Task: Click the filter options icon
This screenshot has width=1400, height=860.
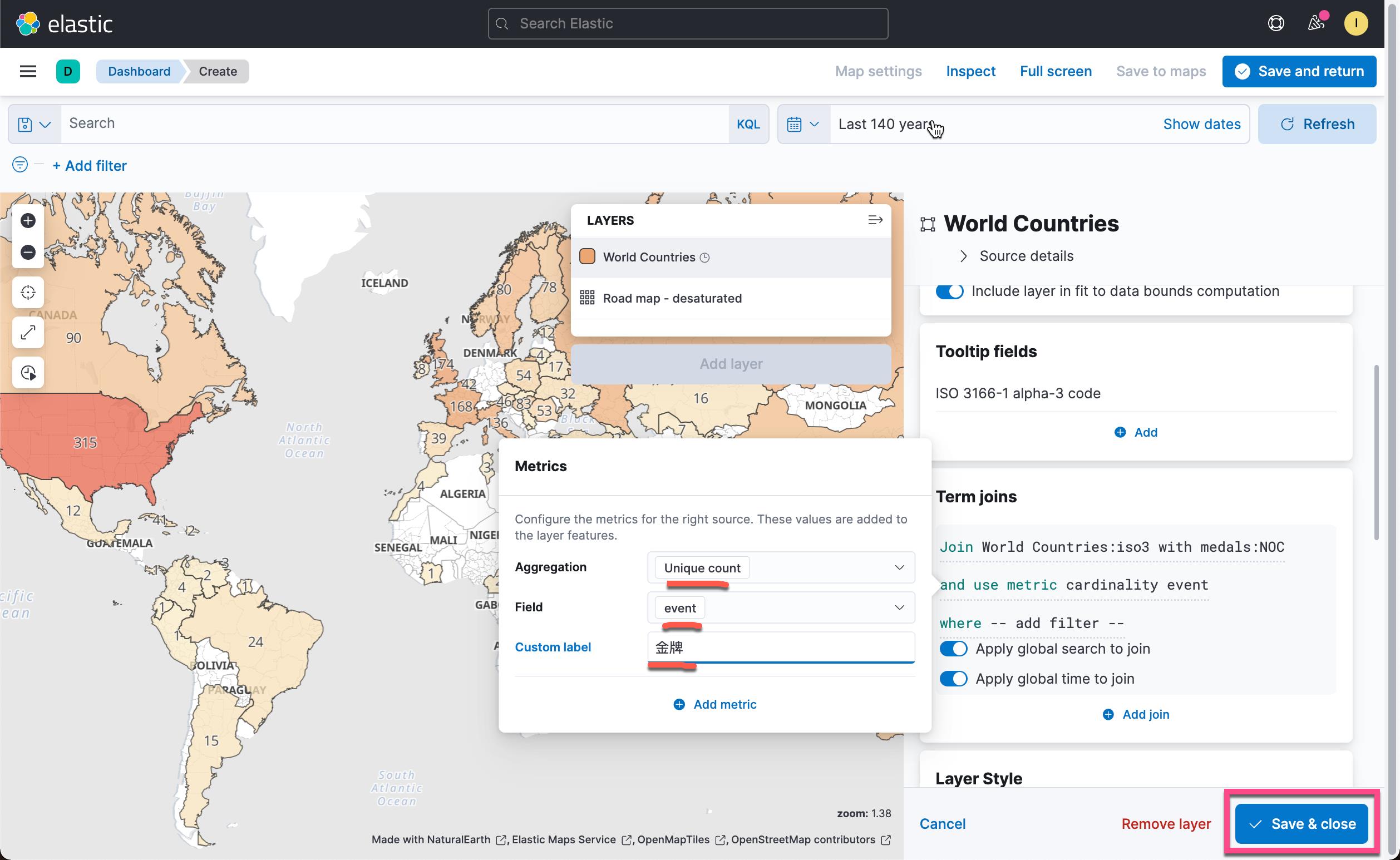Action: (20, 165)
